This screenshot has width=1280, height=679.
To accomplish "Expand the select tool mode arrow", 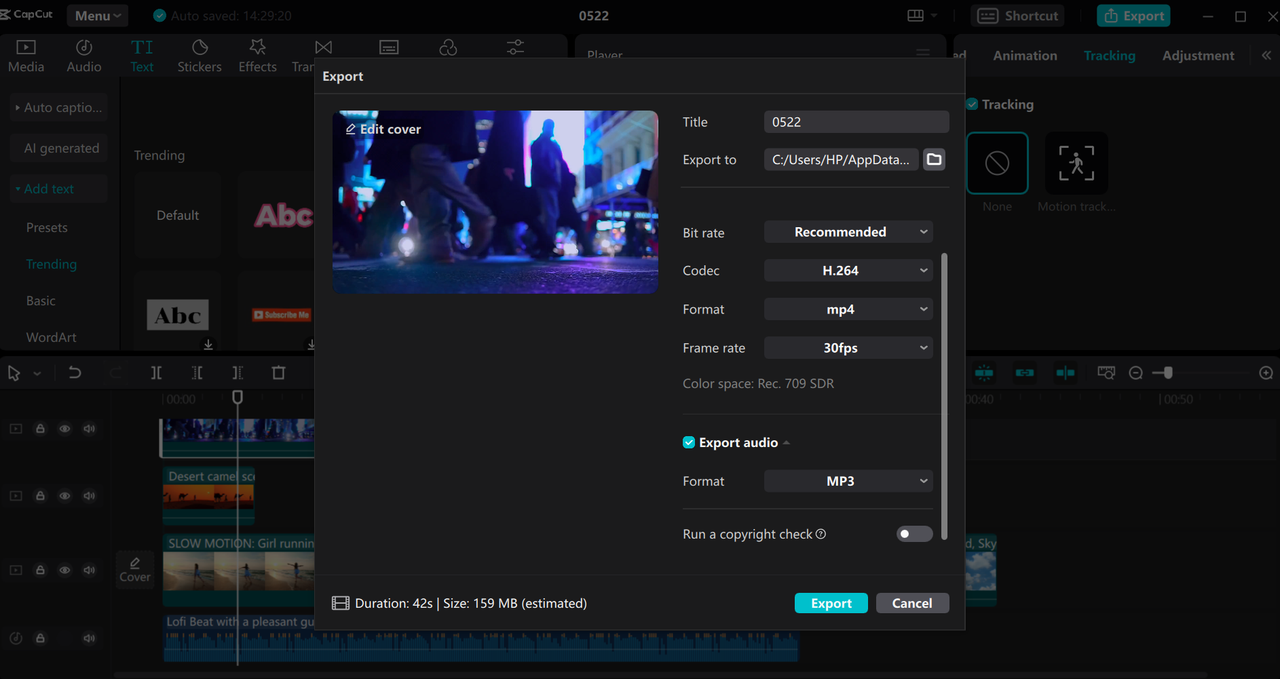I will pyautogui.click(x=37, y=373).
